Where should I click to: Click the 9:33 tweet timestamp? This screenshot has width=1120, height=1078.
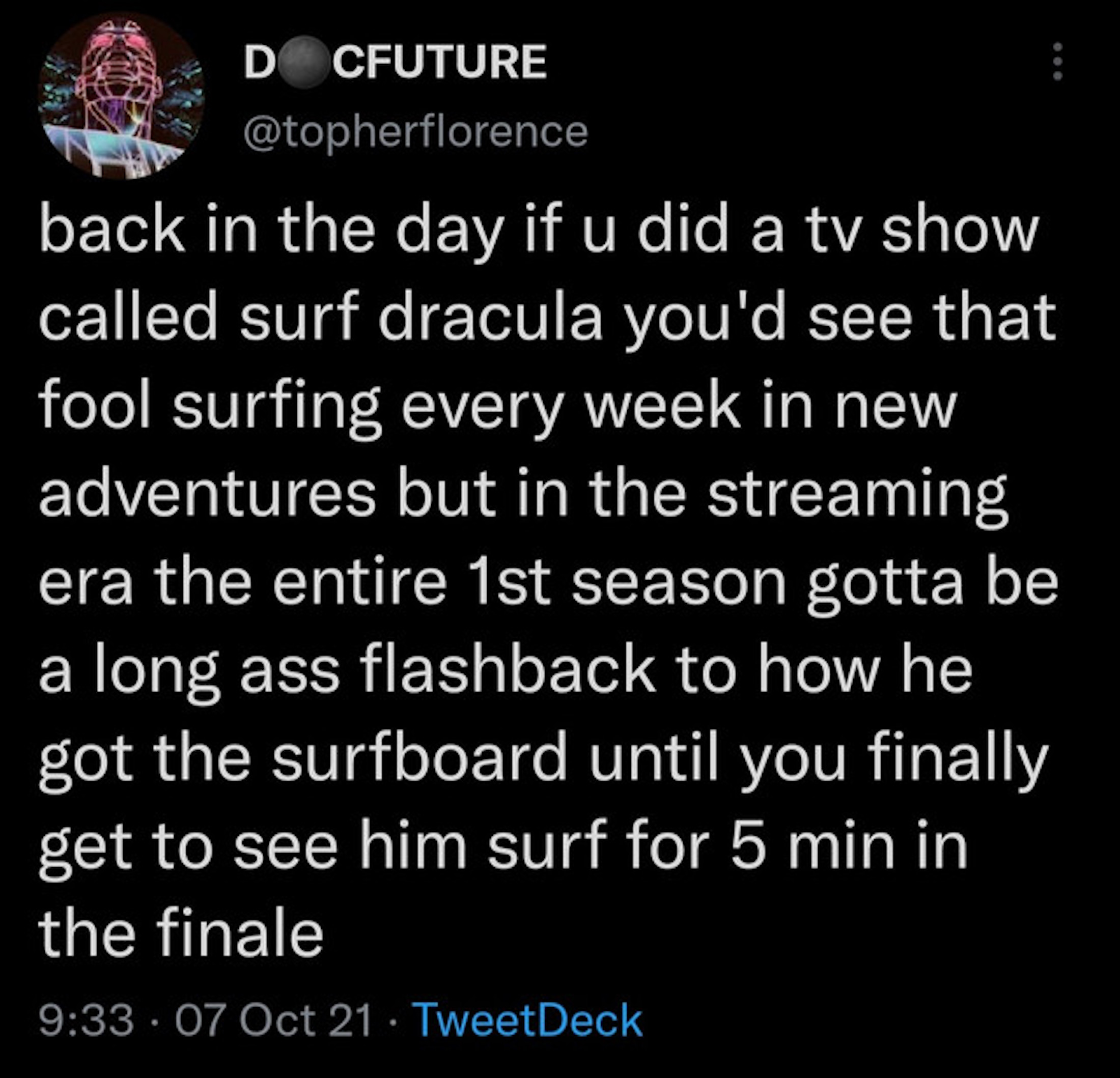[x=86, y=1020]
